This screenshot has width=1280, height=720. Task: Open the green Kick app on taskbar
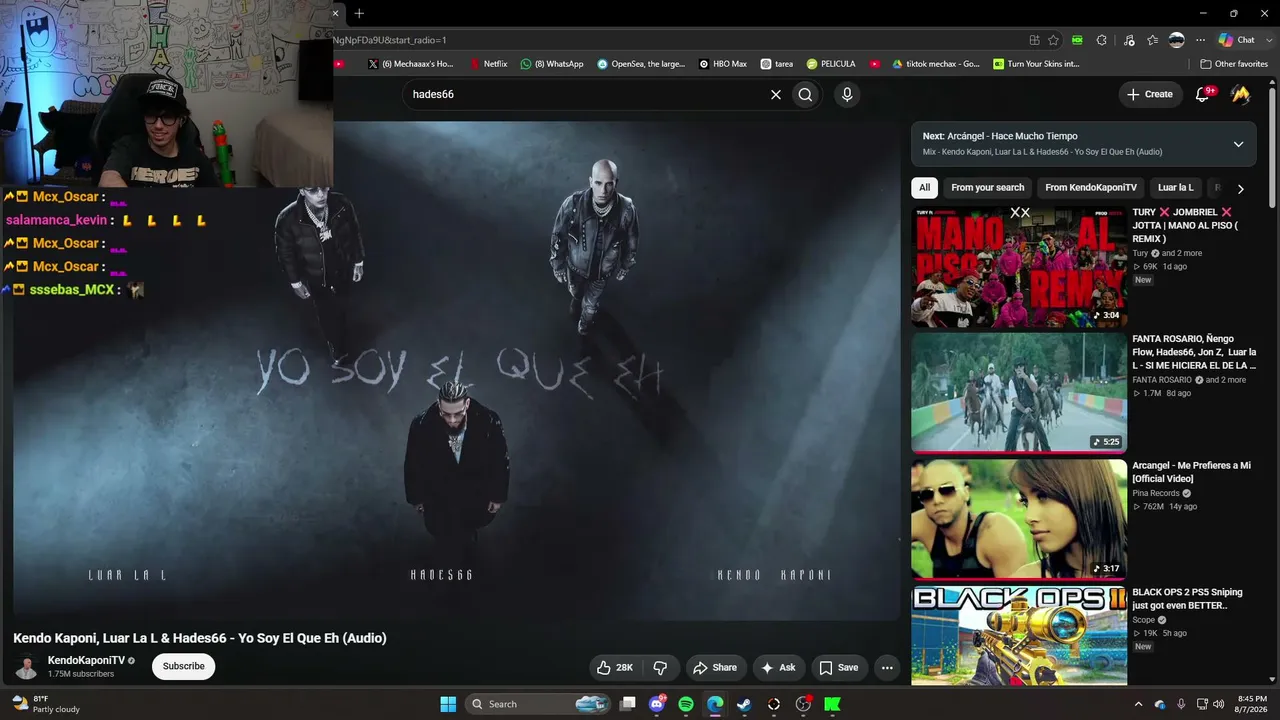click(832, 704)
